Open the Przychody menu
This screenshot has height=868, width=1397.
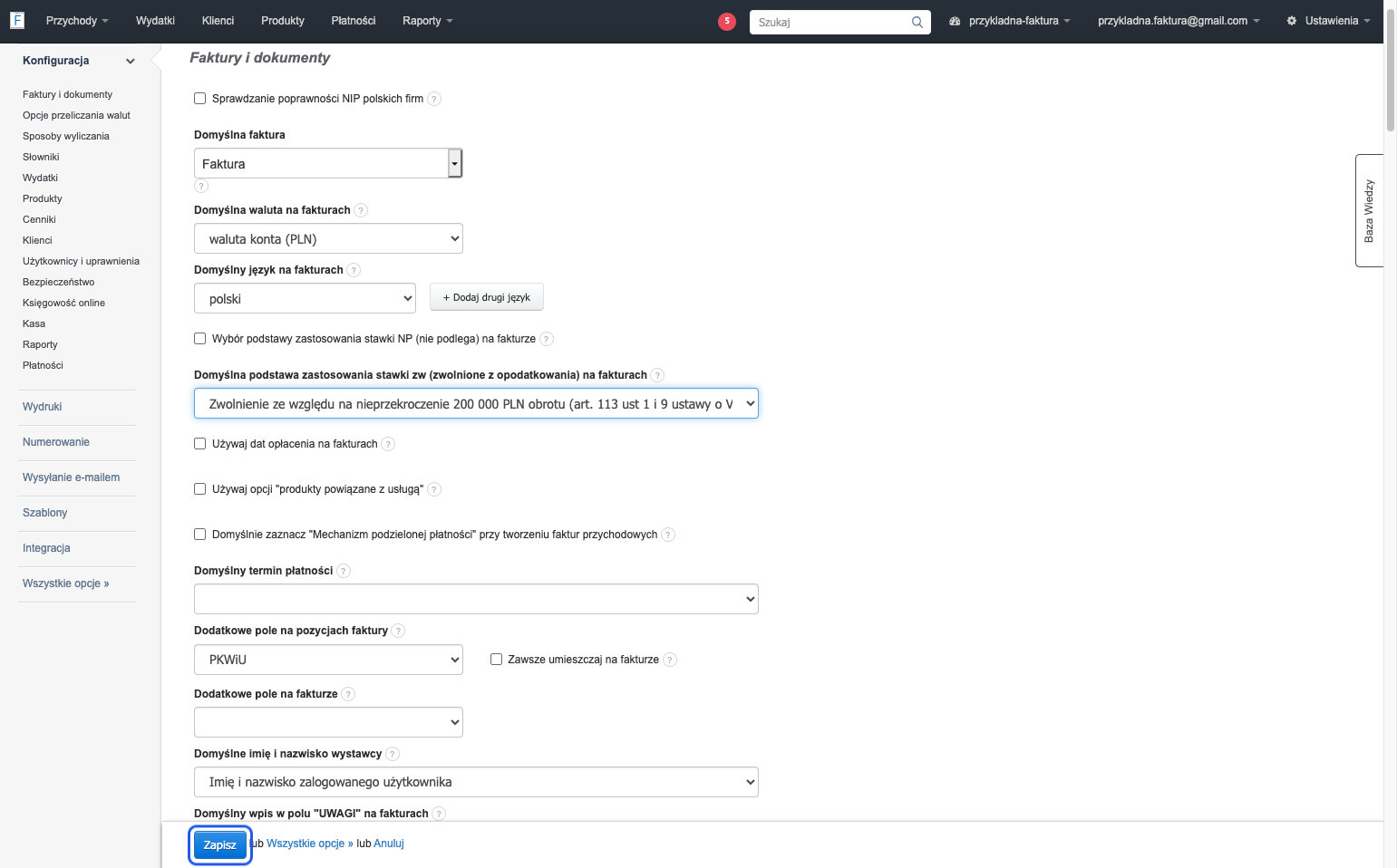pyautogui.click(x=77, y=21)
